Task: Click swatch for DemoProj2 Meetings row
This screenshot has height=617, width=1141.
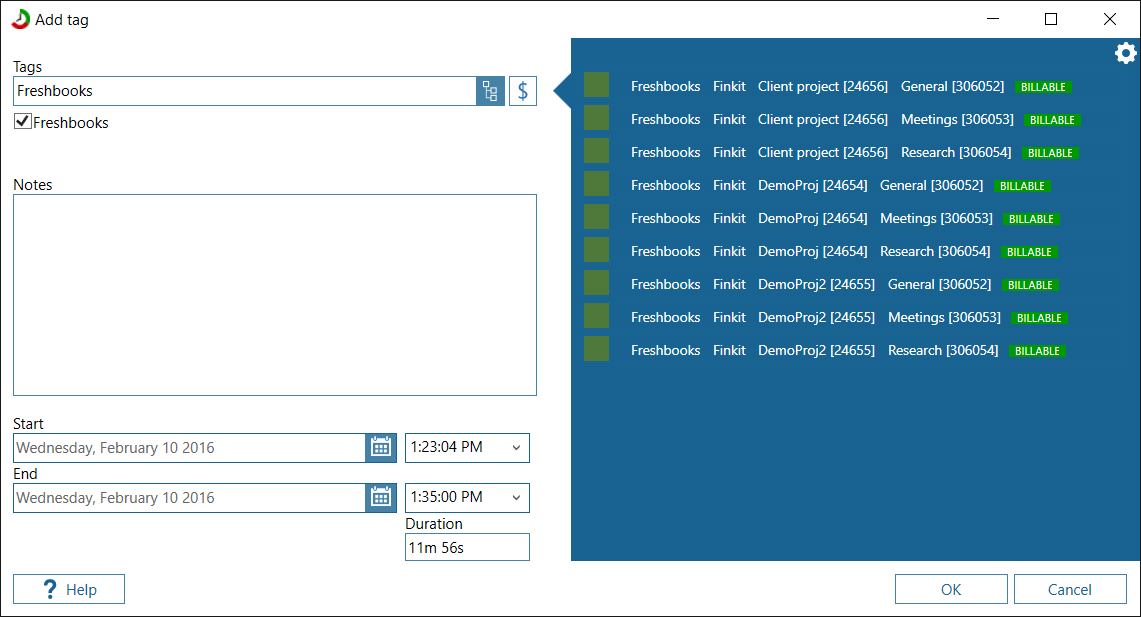Action: point(597,316)
